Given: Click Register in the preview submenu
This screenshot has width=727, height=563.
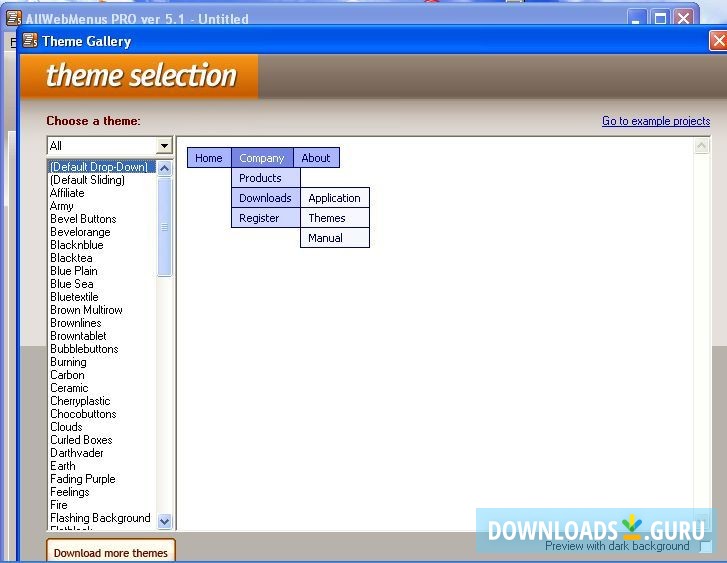Looking at the screenshot, I should pyautogui.click(x=266, y=218).
